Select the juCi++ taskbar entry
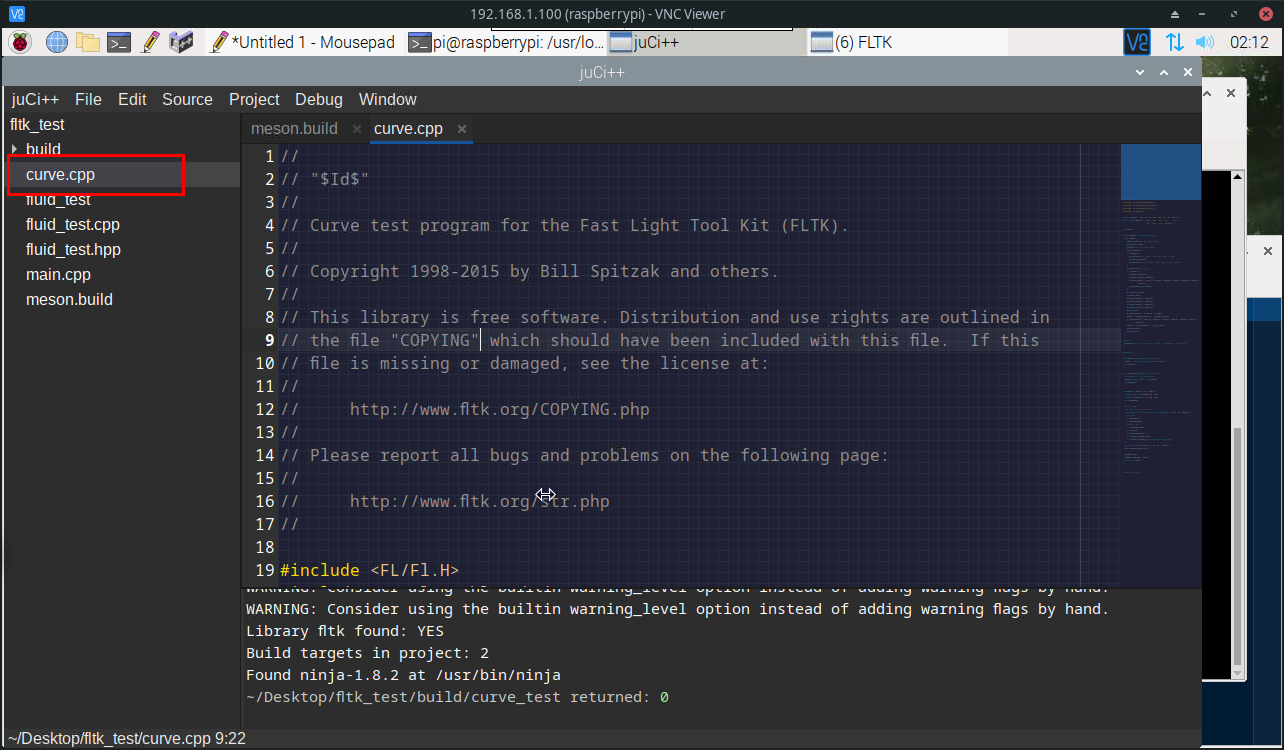Screen dimensions: 1284x750 coord(706,42)
